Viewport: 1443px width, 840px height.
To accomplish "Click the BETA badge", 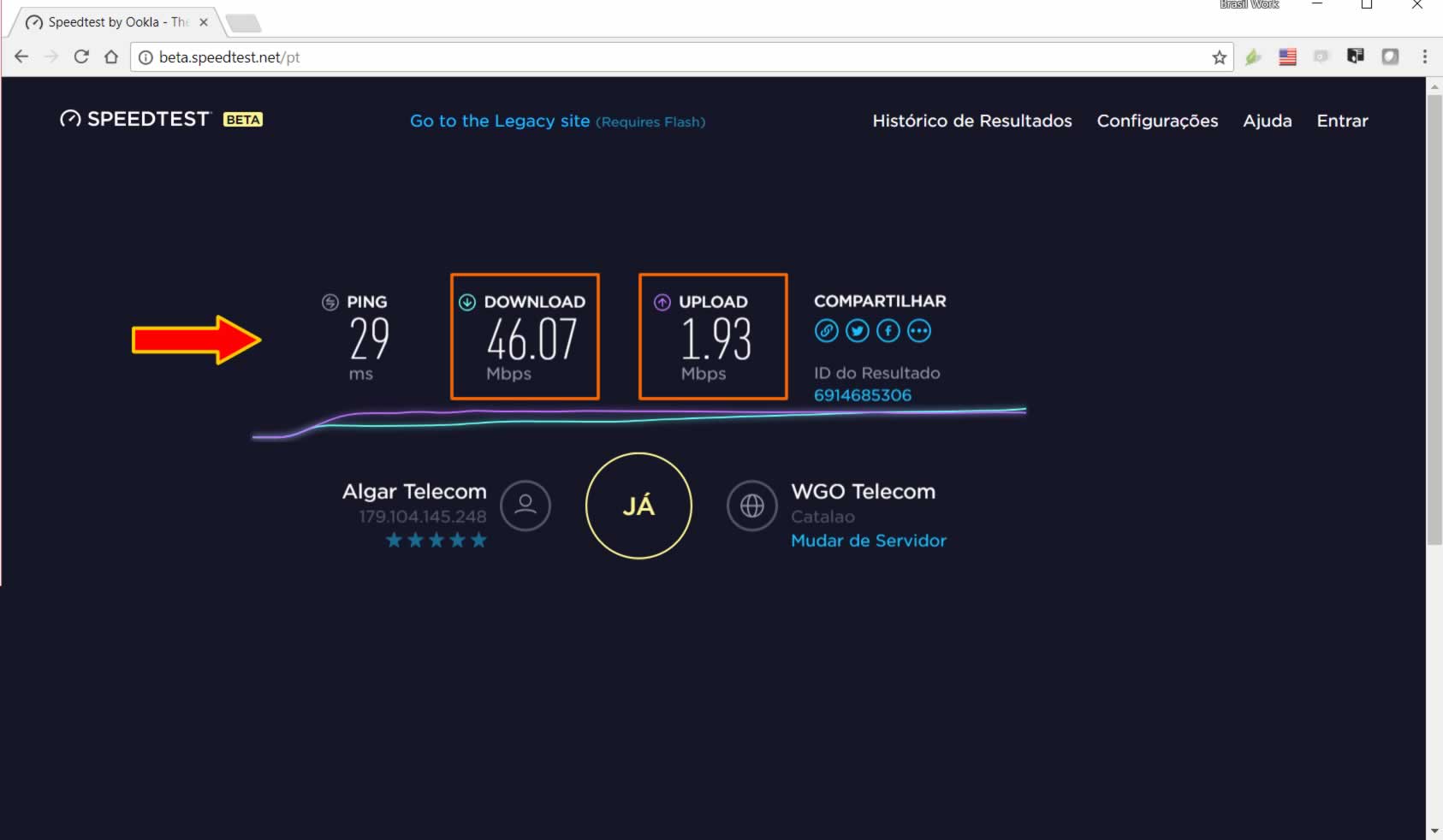I will point(243,120).
